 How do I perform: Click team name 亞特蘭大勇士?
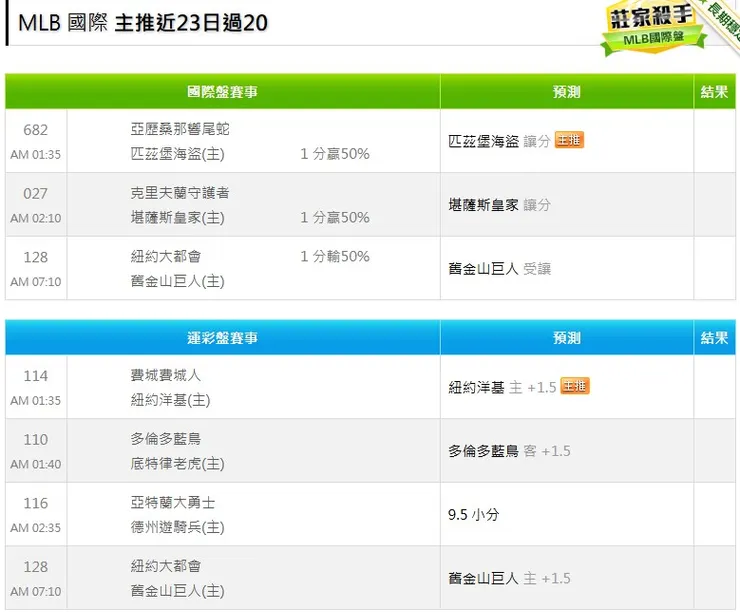click(x=173, y=503)
